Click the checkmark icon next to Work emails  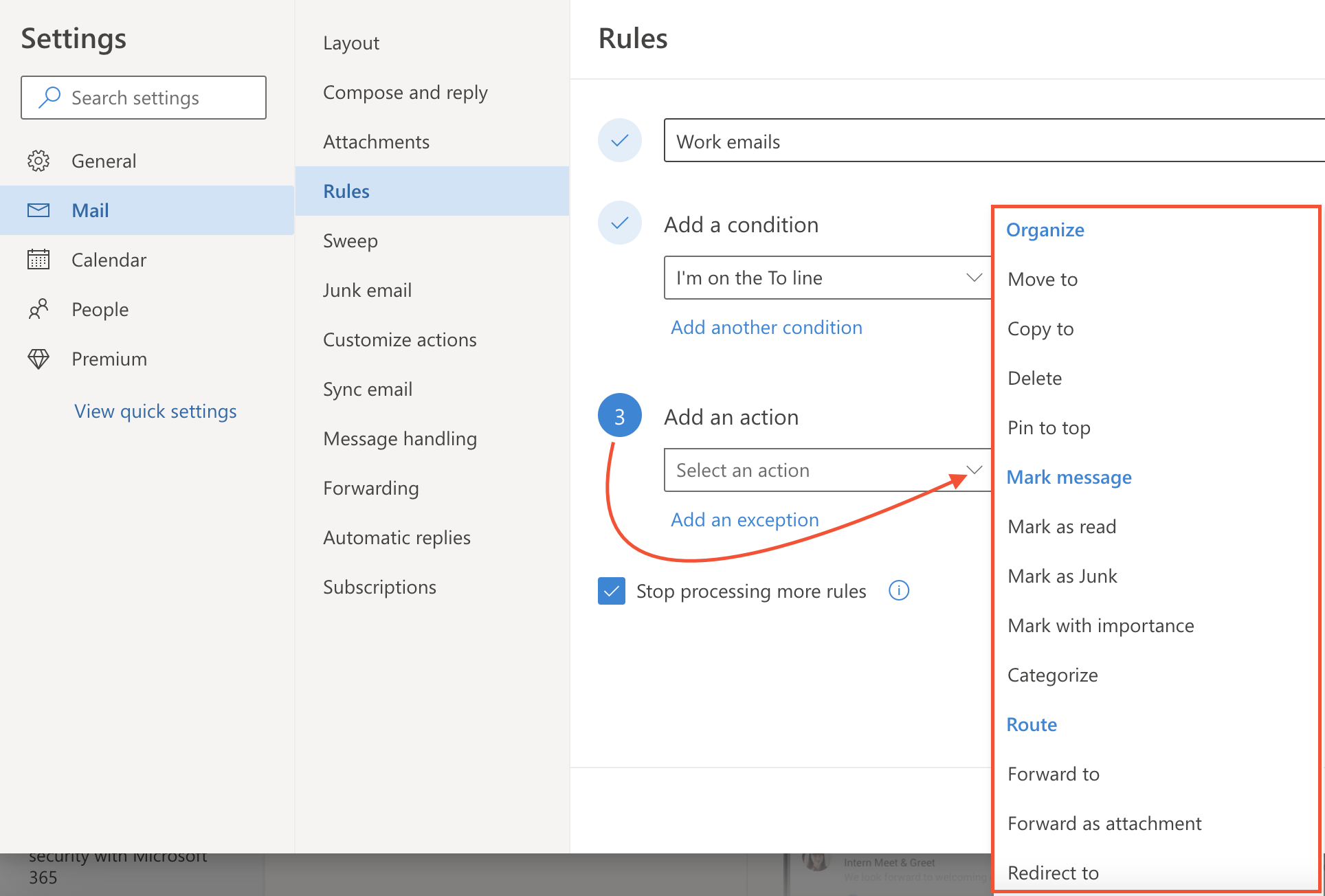click(x=620, y=141)
